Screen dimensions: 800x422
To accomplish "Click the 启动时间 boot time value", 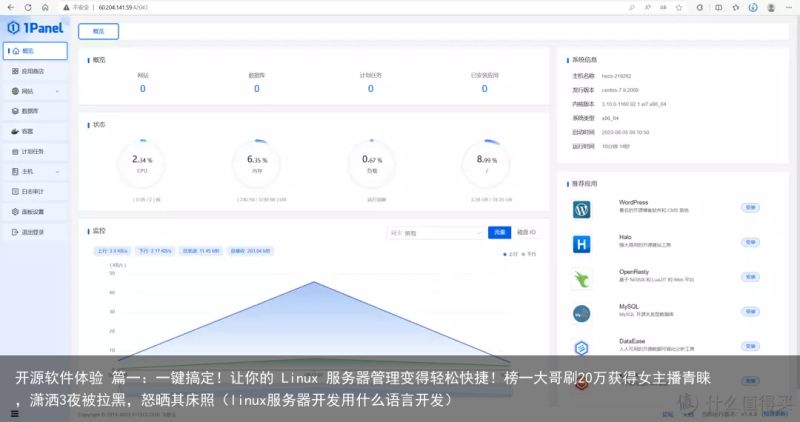I will click(x=625, y=132).
